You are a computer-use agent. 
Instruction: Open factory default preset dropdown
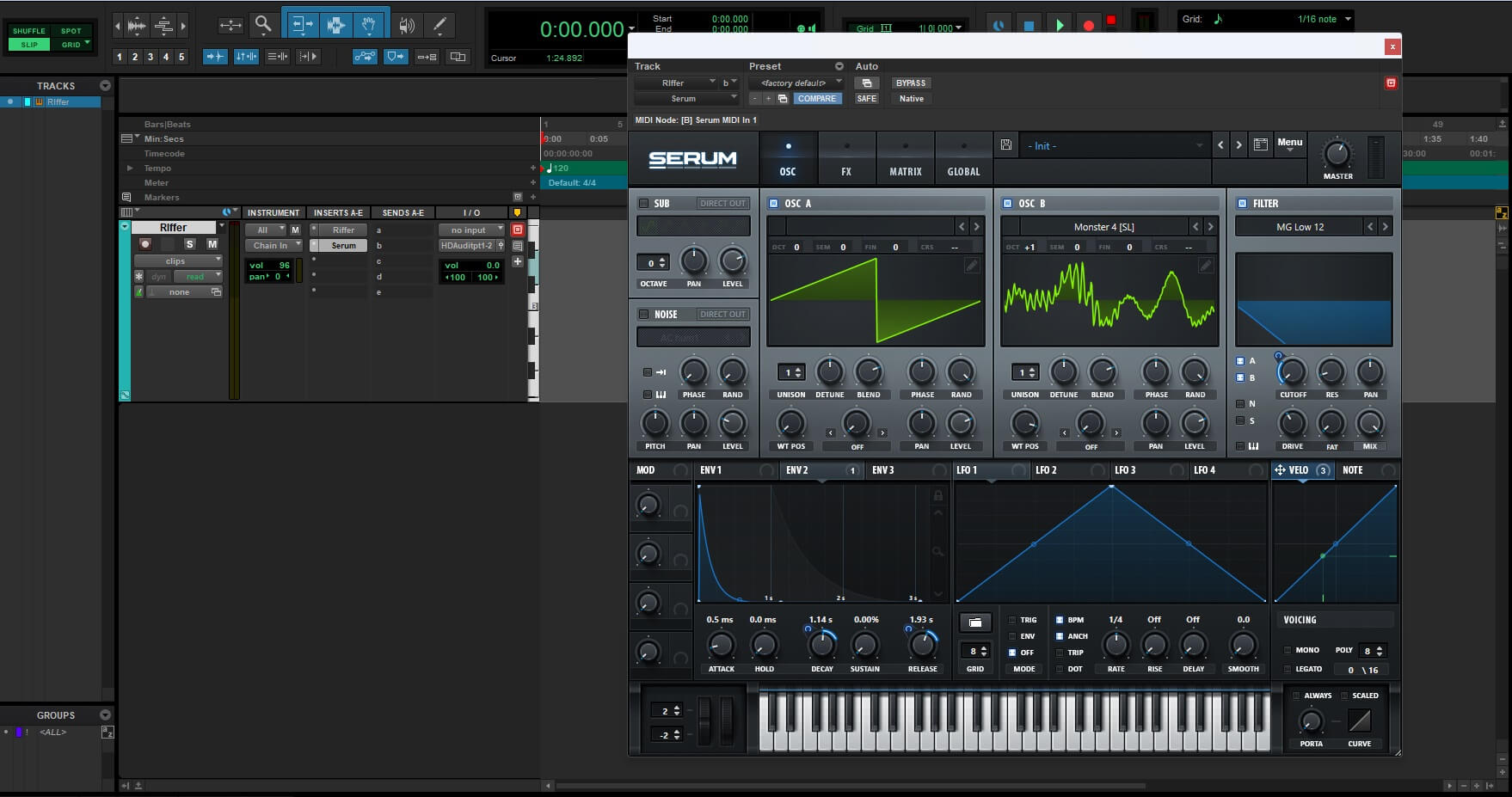coord(796,83)
